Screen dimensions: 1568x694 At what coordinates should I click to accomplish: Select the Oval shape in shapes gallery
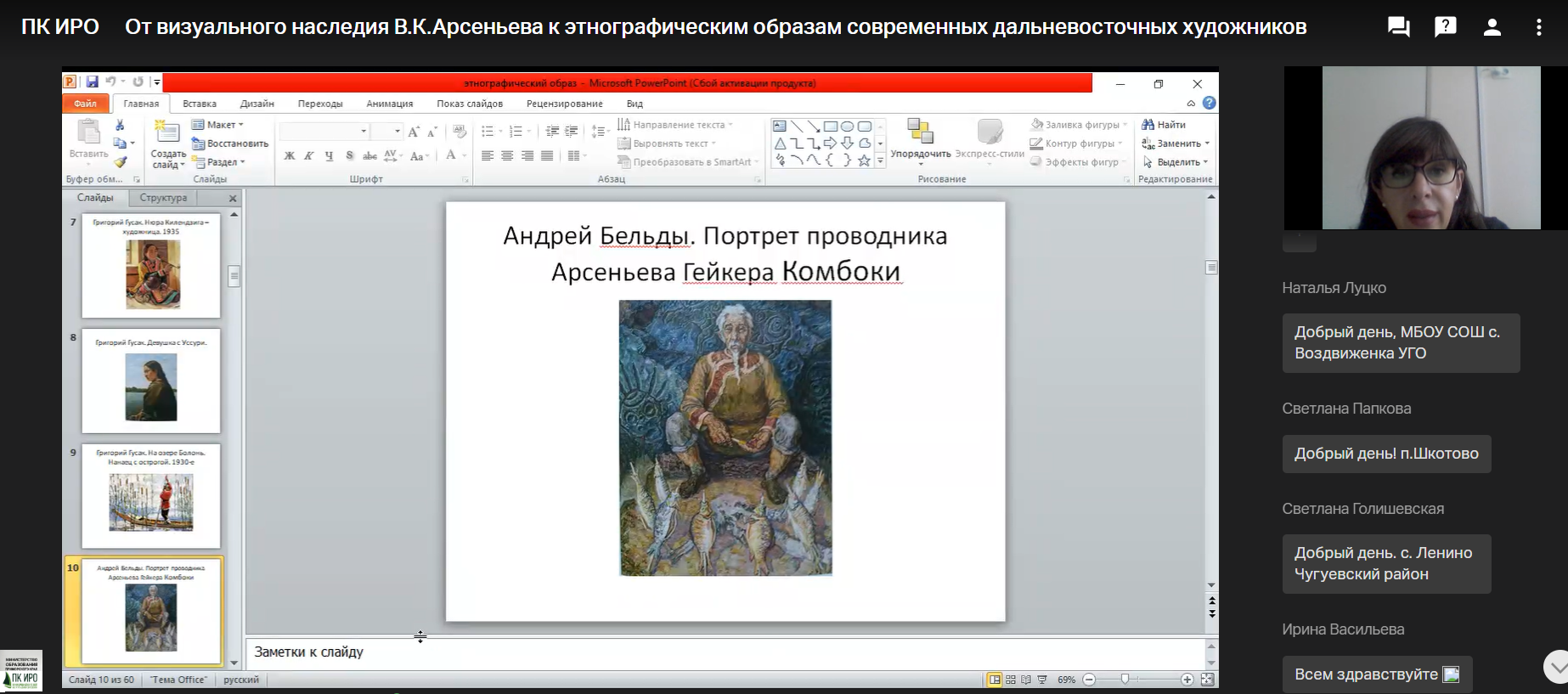(x=848, y=126)
